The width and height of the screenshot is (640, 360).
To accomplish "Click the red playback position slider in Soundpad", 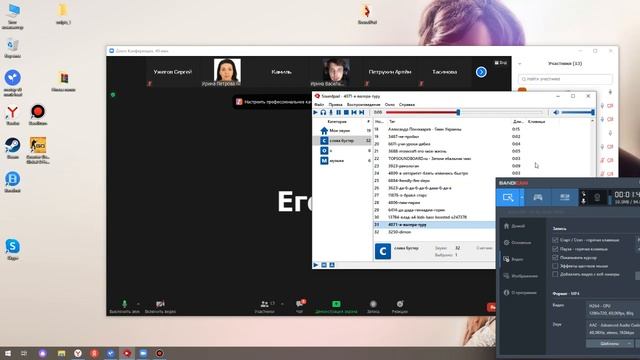I will [x=464, y=112].
